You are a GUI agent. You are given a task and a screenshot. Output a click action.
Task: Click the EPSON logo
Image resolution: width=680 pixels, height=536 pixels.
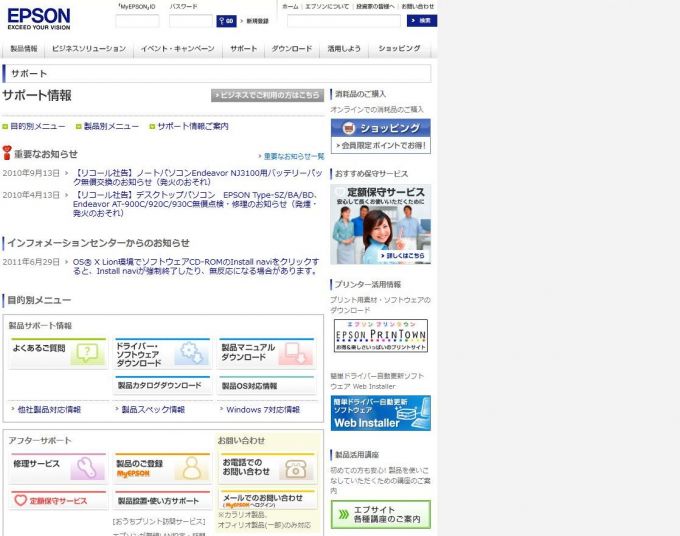pos(39,19)
